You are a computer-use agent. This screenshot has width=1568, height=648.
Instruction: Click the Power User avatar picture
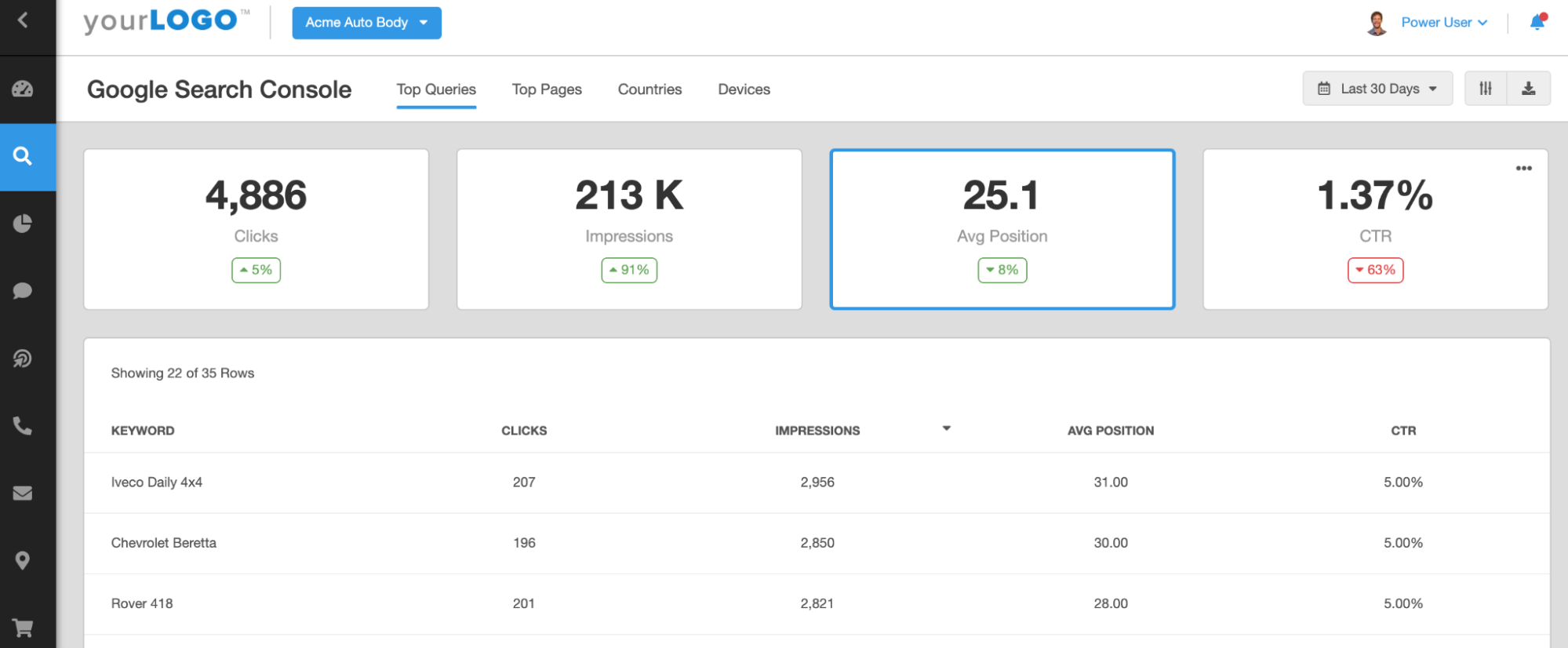[x=1377, y=23]
